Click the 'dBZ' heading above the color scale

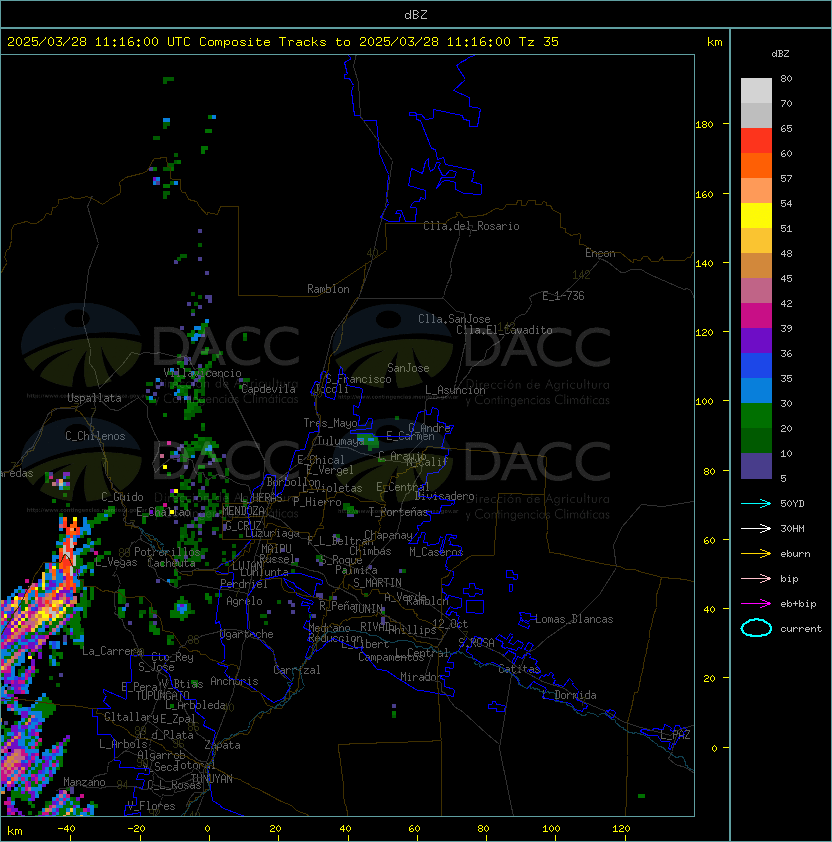780,54
